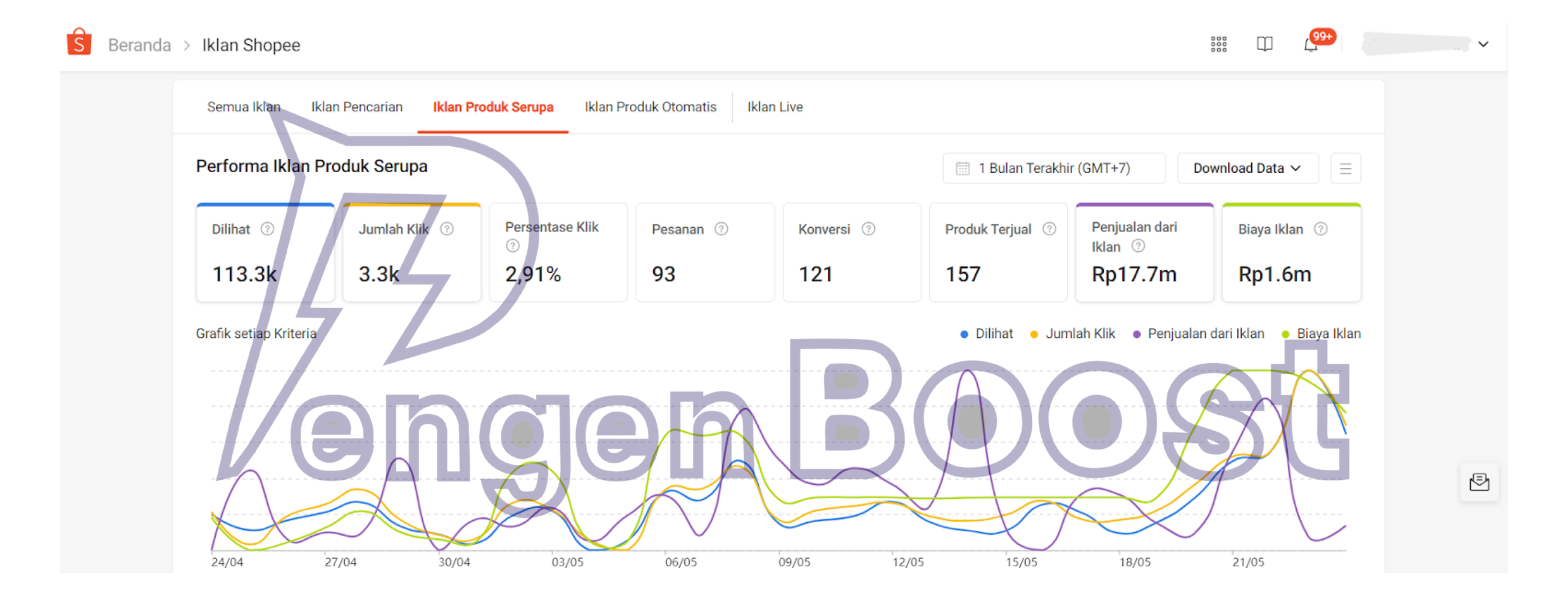The width and height of the screenshot is (1568, 597).
Task: Open the apps grid menu icon
Action: click(1218, 44)
